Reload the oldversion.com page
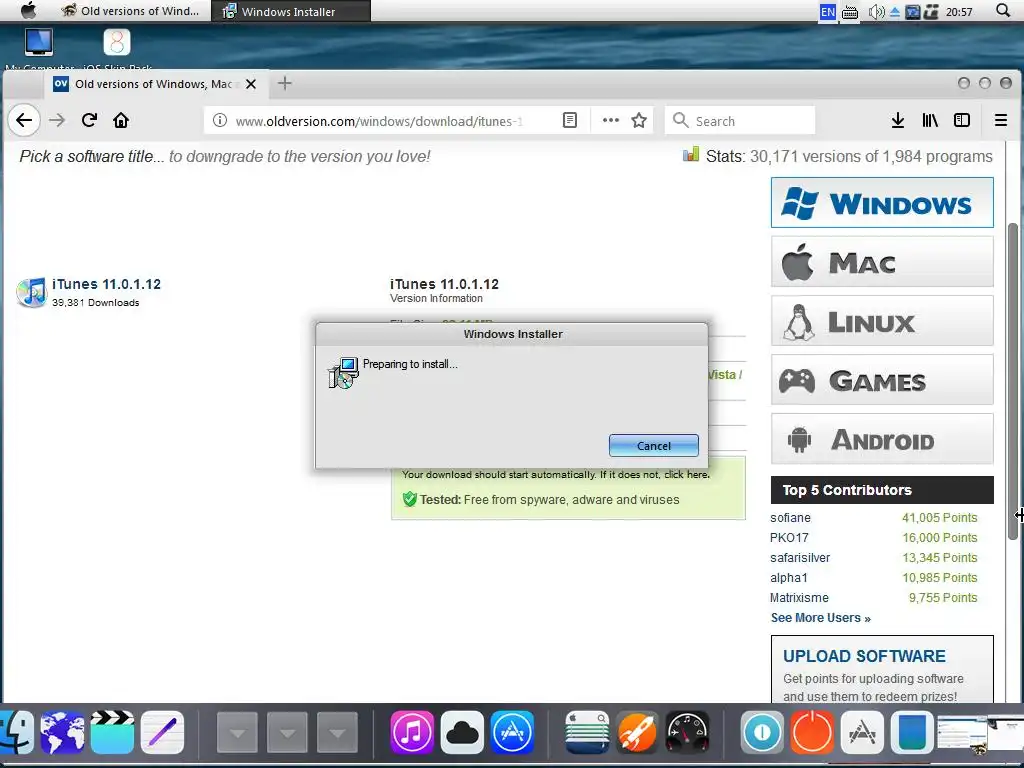This screenshot has height=768, width=1024. pos(89,120)
